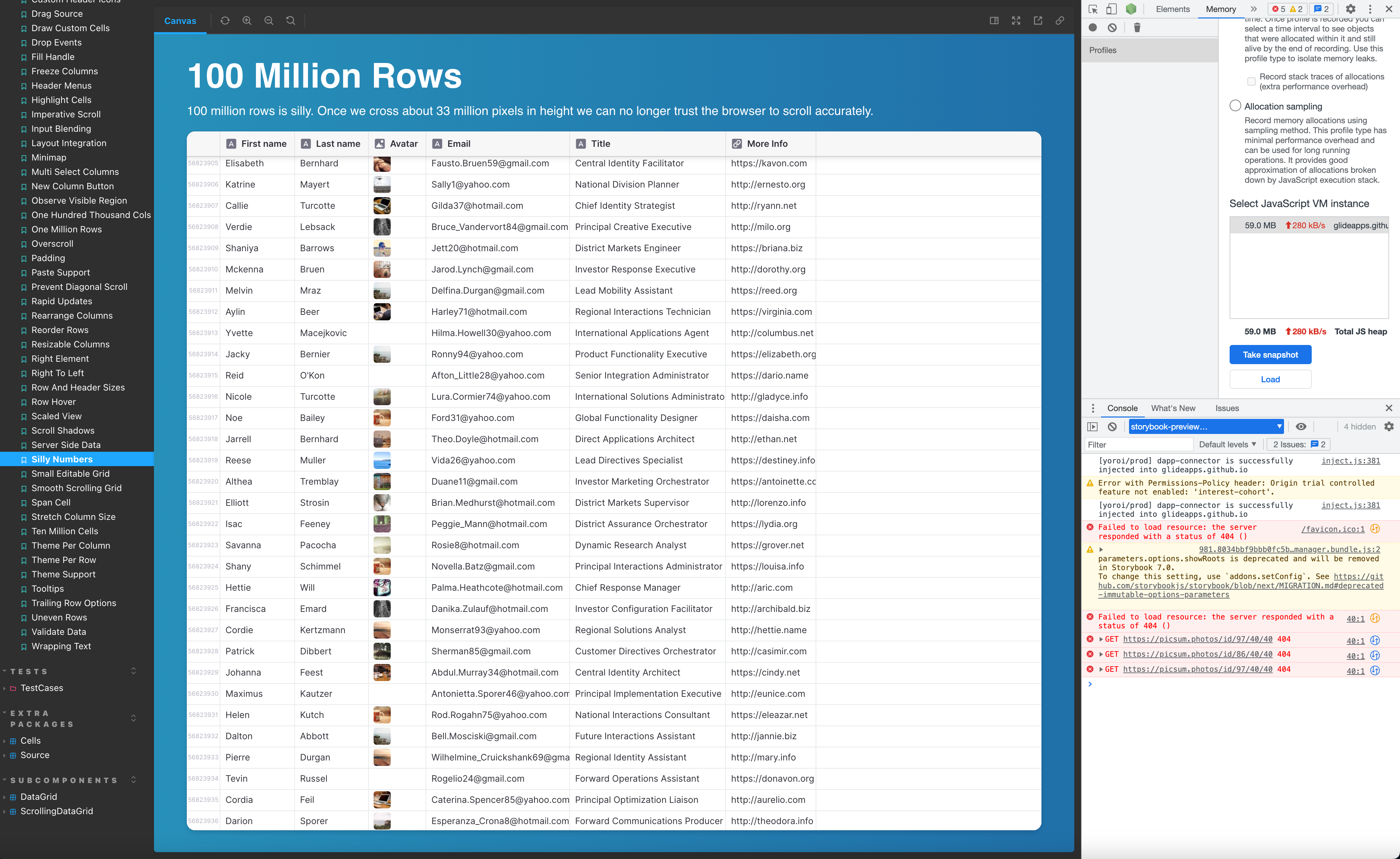Reset canvas zoom with the reset icon
The width and height of the screenshot is (1400, 859).
click(x=290, y=21)
